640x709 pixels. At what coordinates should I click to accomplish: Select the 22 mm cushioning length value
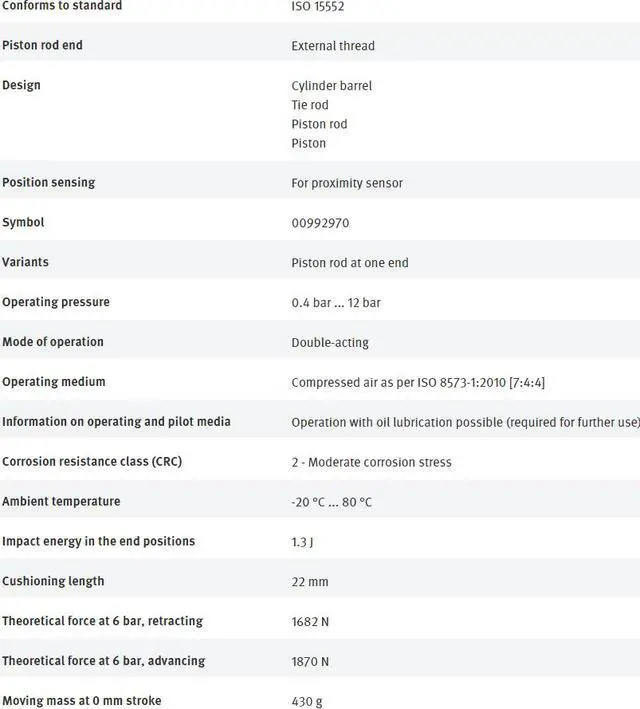click(310, 582)
